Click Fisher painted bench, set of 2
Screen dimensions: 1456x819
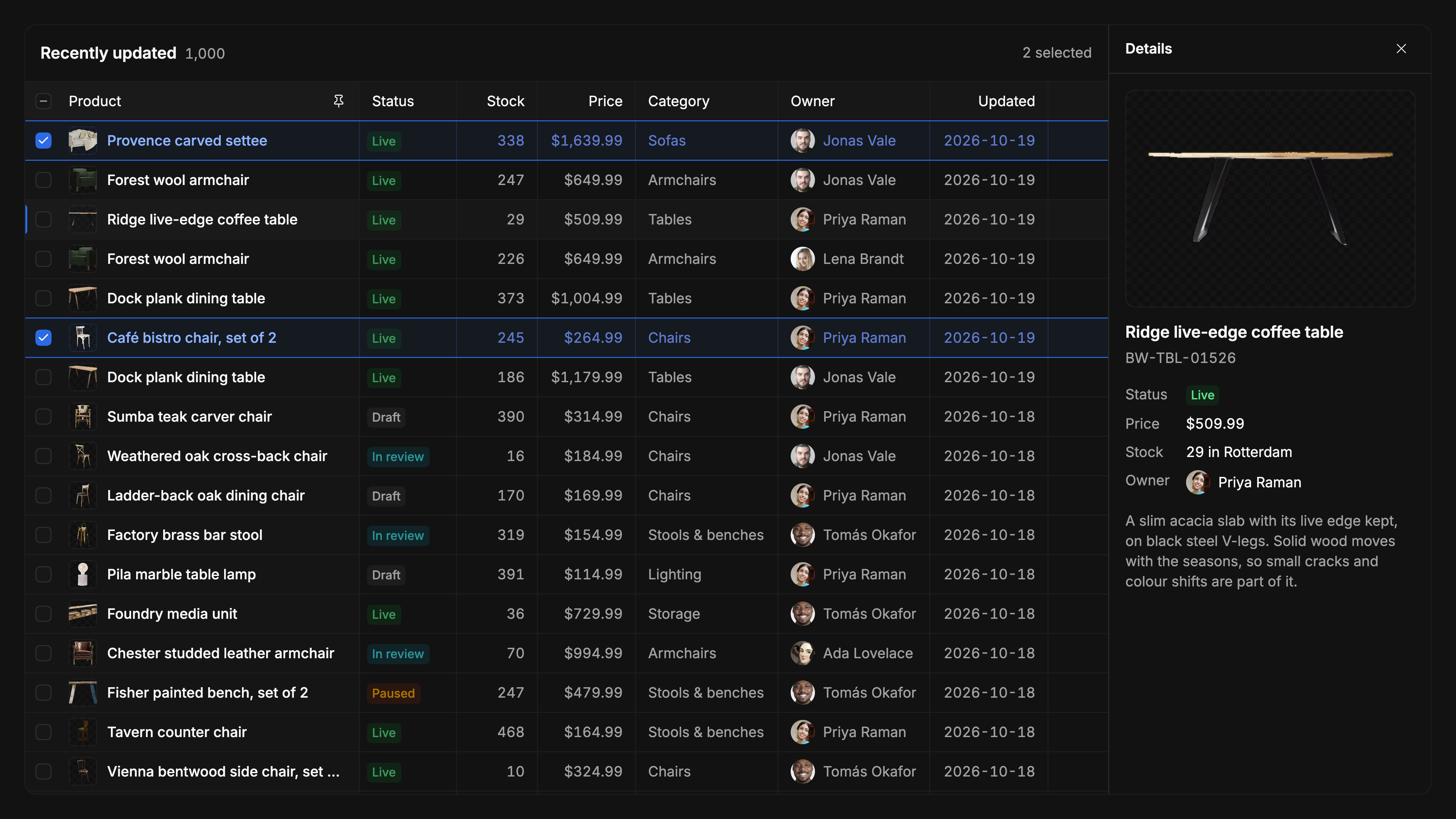coord(207,693)
